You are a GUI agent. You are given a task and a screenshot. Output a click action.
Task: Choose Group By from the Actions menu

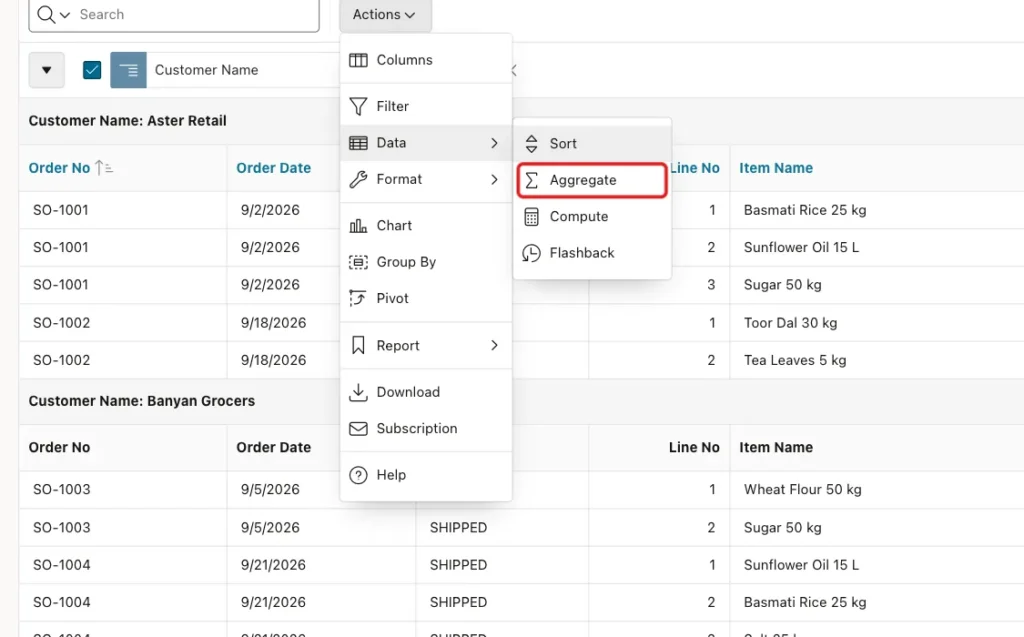pyautogui.click(x=425, y=262)
